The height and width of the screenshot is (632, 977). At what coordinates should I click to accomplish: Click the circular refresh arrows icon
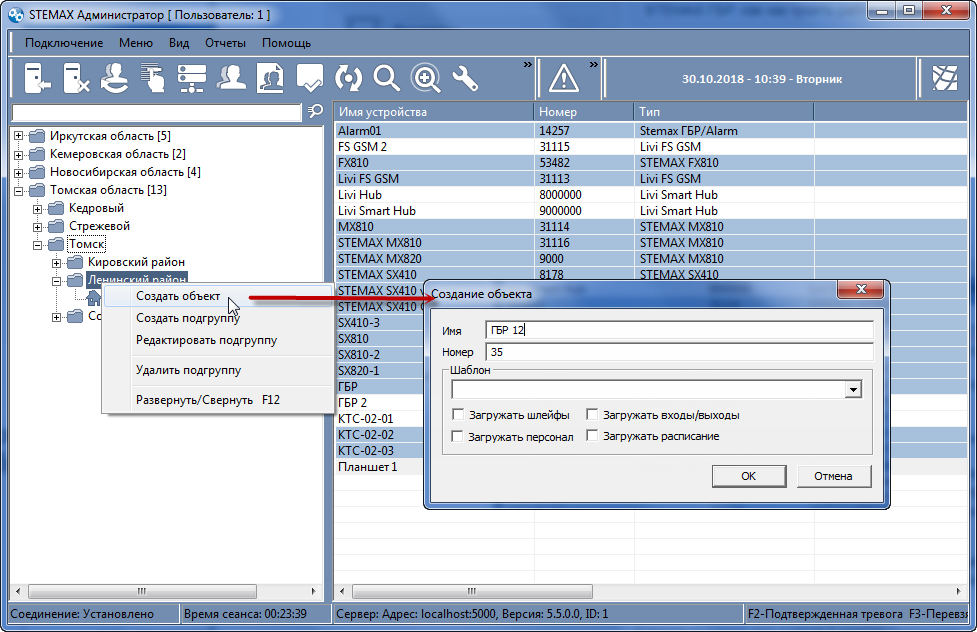(348, 79)
